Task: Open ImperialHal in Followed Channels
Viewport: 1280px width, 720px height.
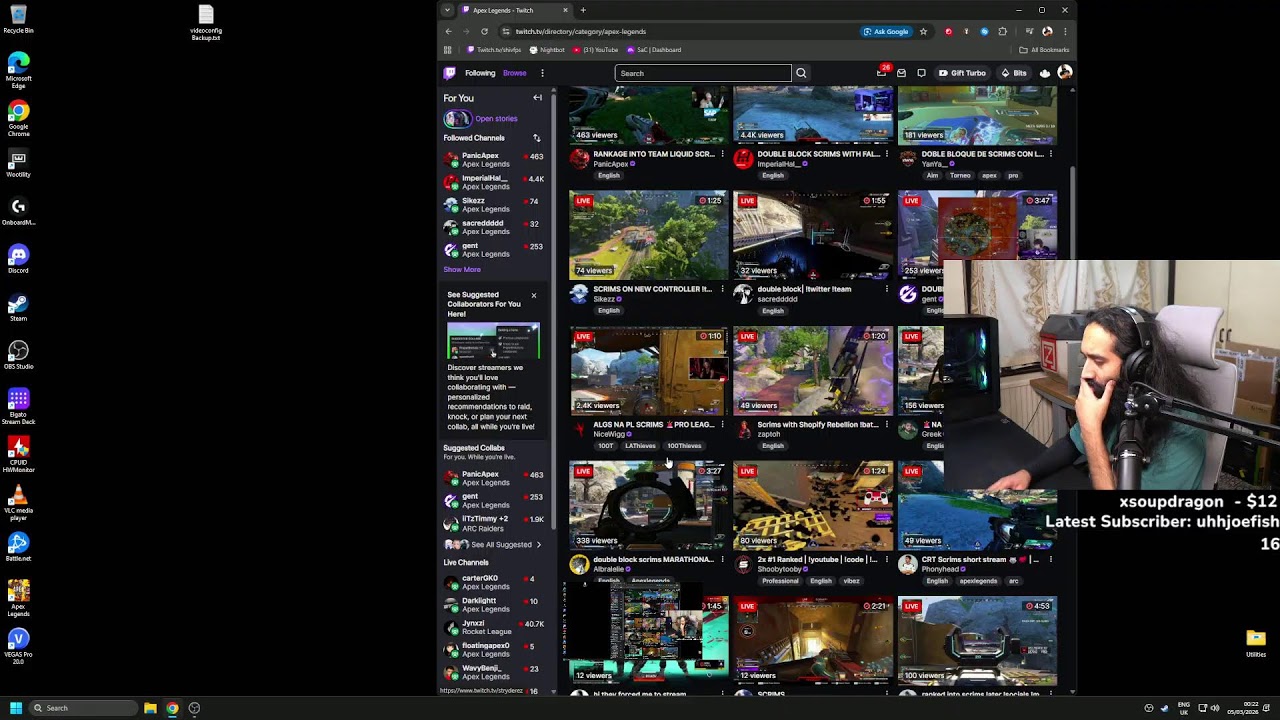Action: point(494,182)
